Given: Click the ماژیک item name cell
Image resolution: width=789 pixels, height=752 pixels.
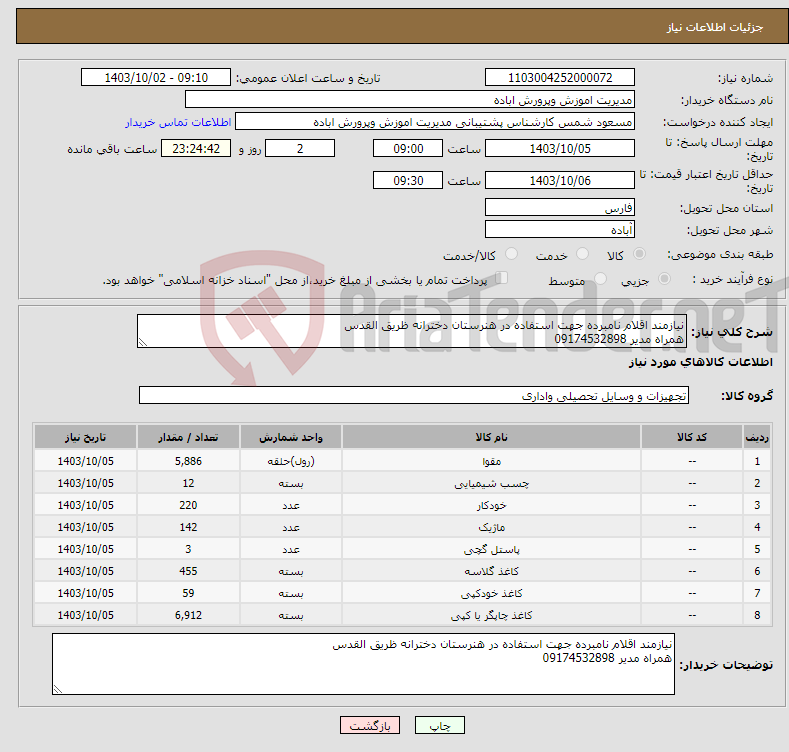Looking at the screenshot, I should pos(491,528).
